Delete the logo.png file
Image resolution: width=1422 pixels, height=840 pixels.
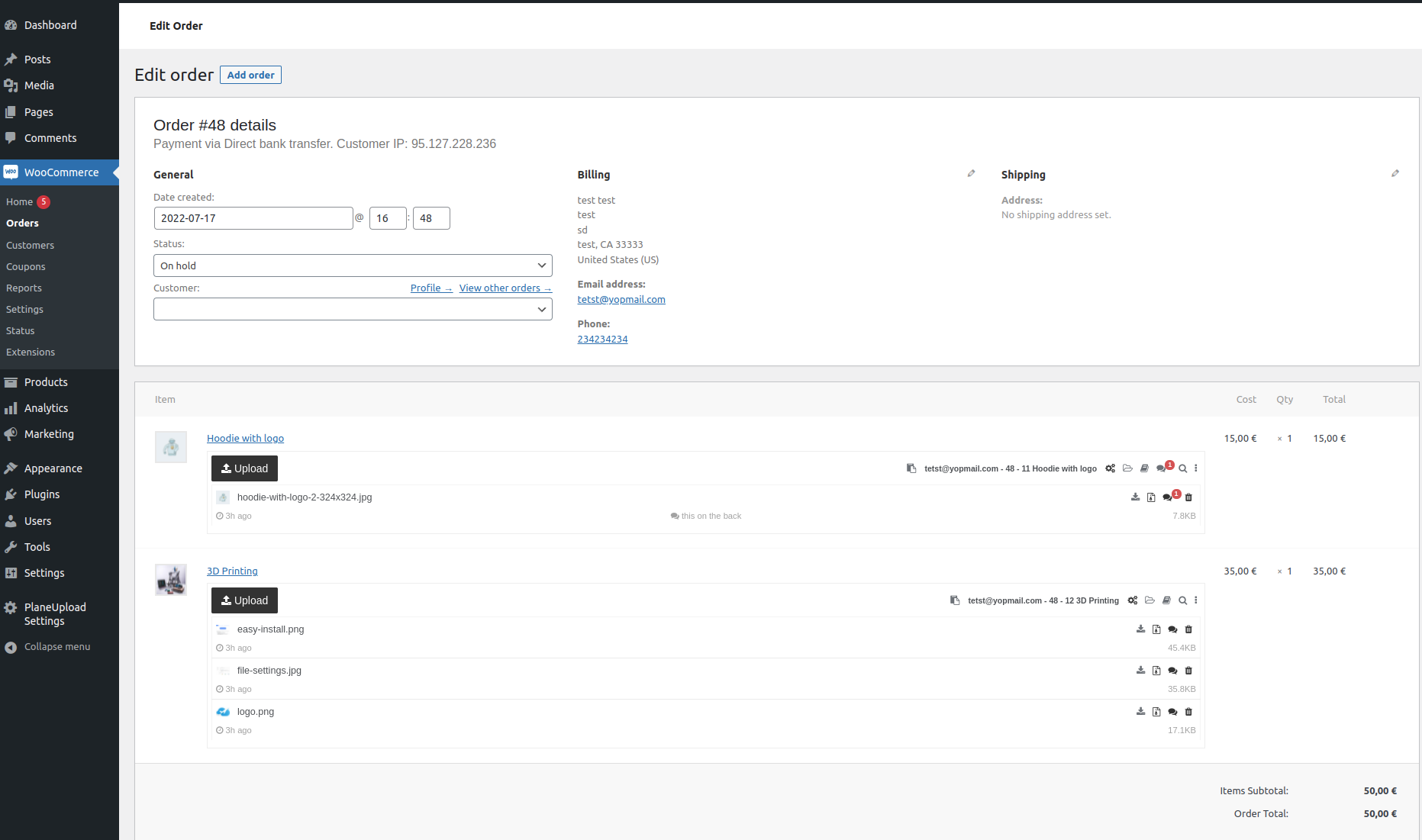(x=1188, y=712)
